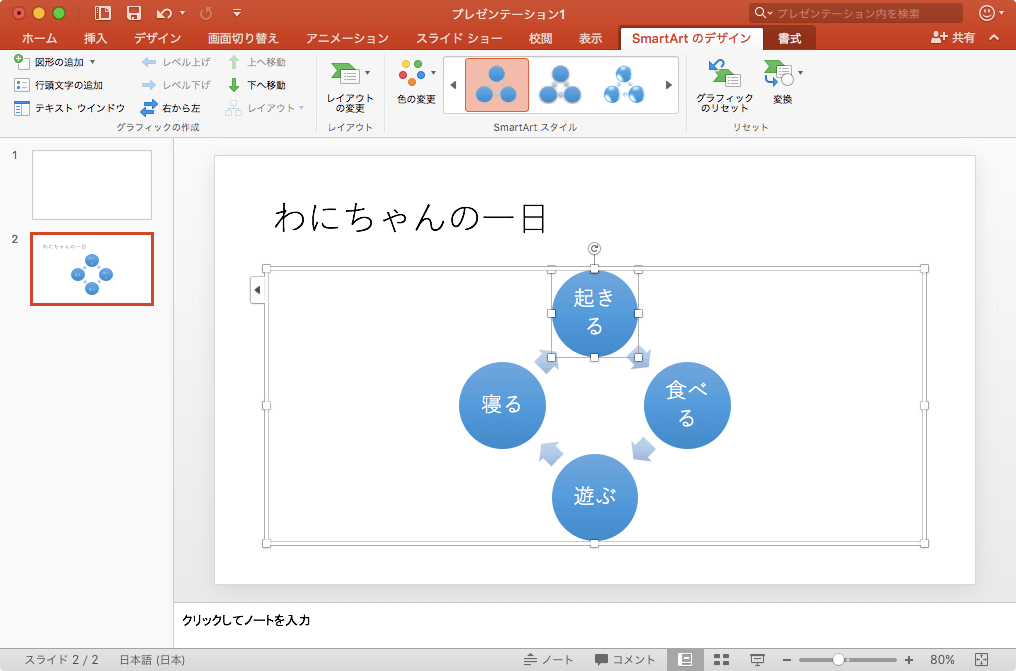
Task: Select the 寝る circle shape
Action: (x=502, y=405)
